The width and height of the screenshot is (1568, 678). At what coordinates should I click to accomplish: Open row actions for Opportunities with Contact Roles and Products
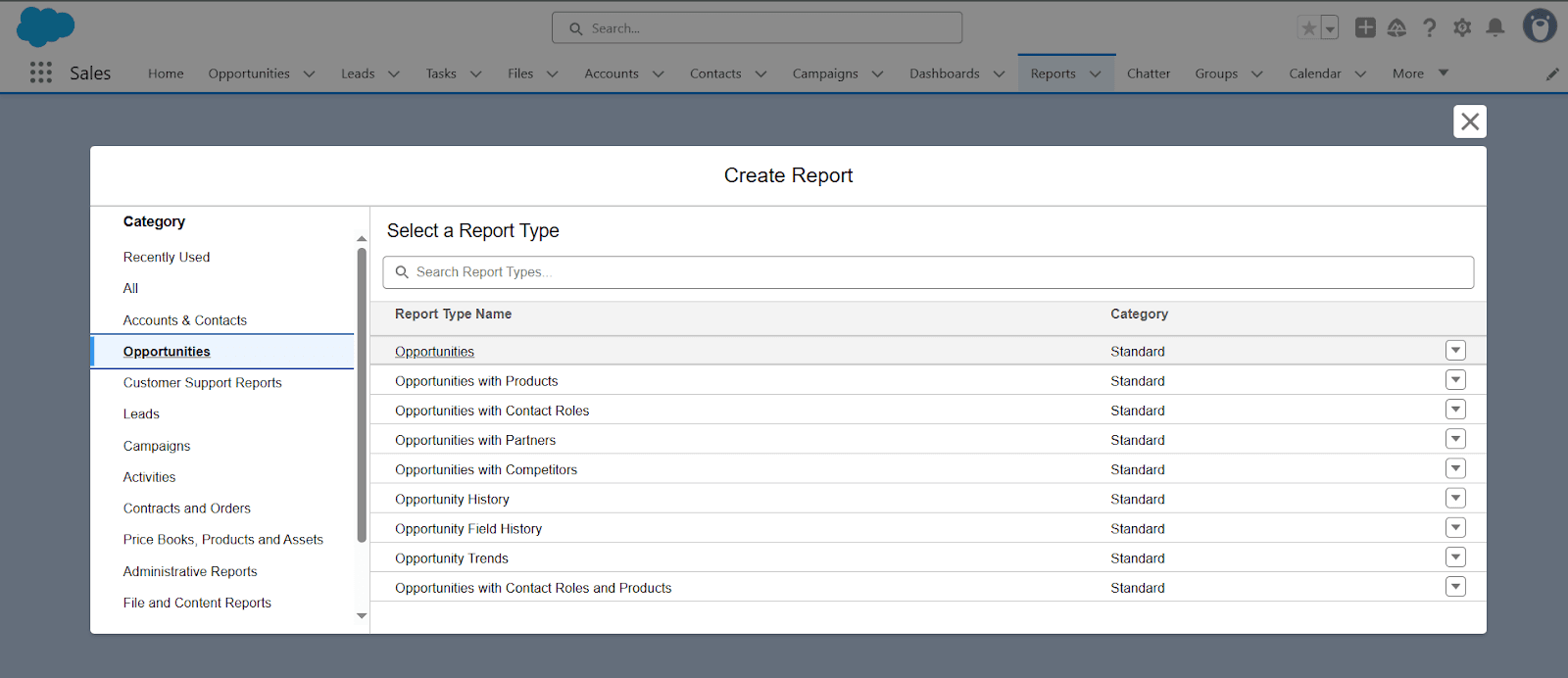pyautogui.click(x=1455, y=587)
